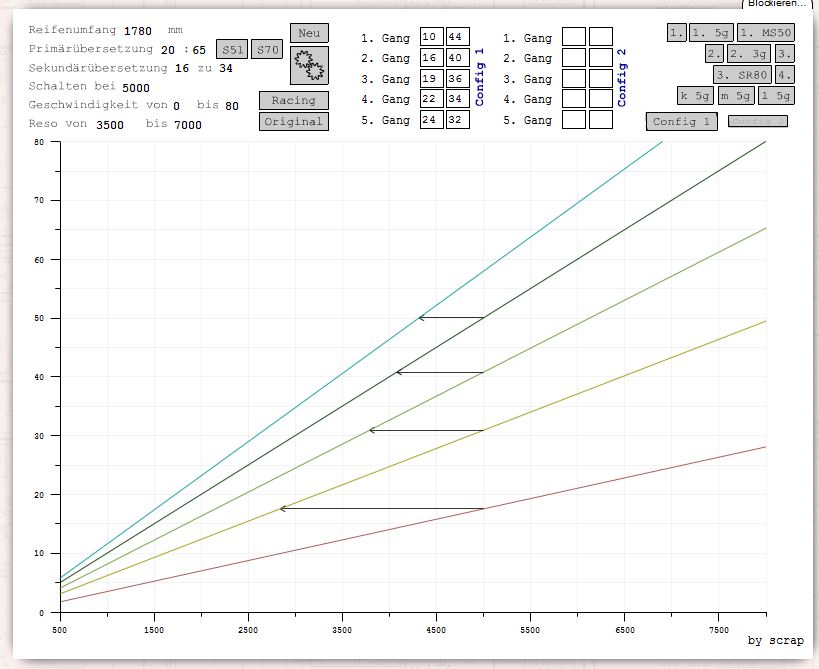The image size is (819, 669).
Task: Choose the 3. SR80 gear preset
Action: tap(742, 75)
